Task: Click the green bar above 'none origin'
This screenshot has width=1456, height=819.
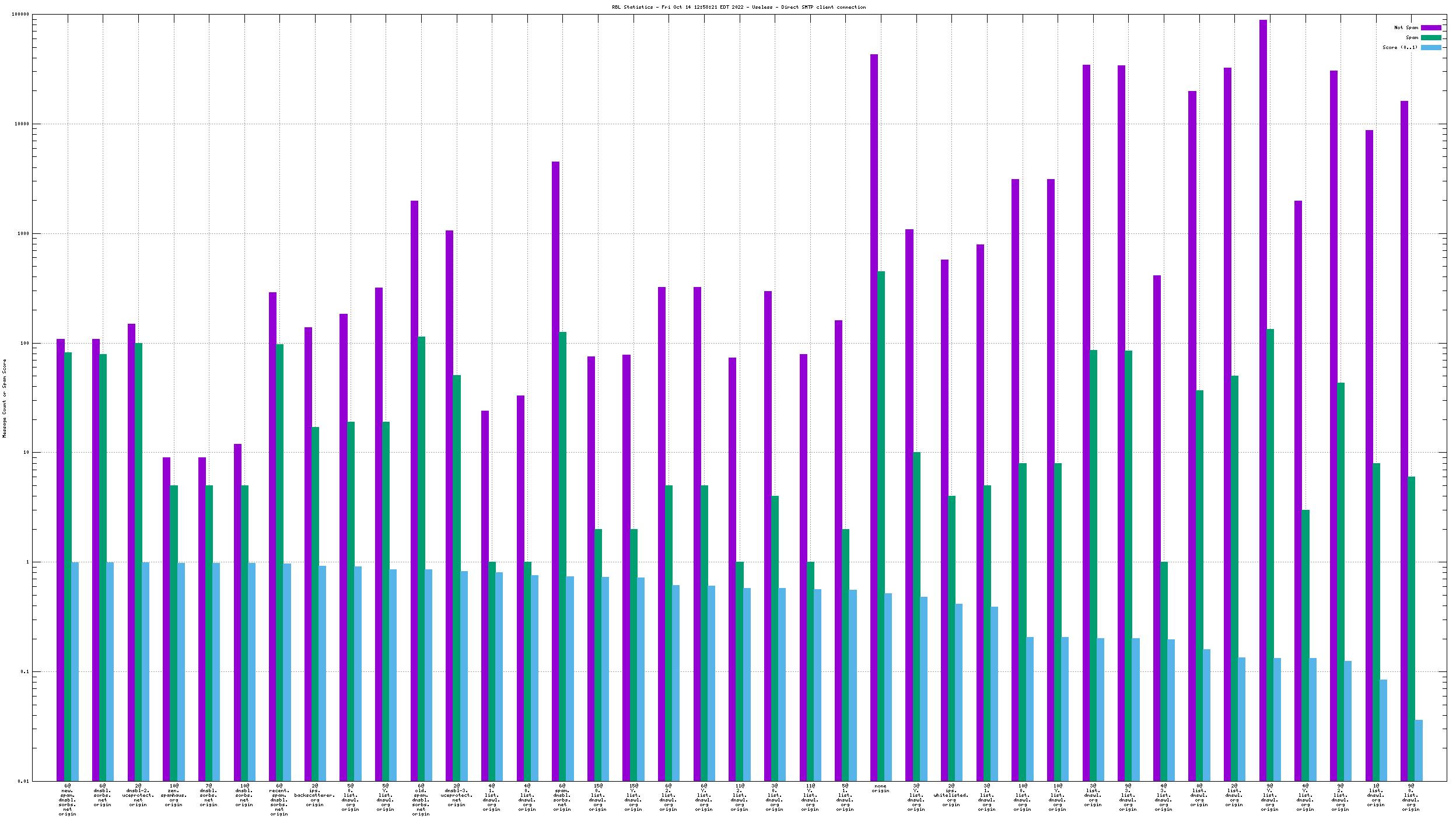Action: click(881, 525)
